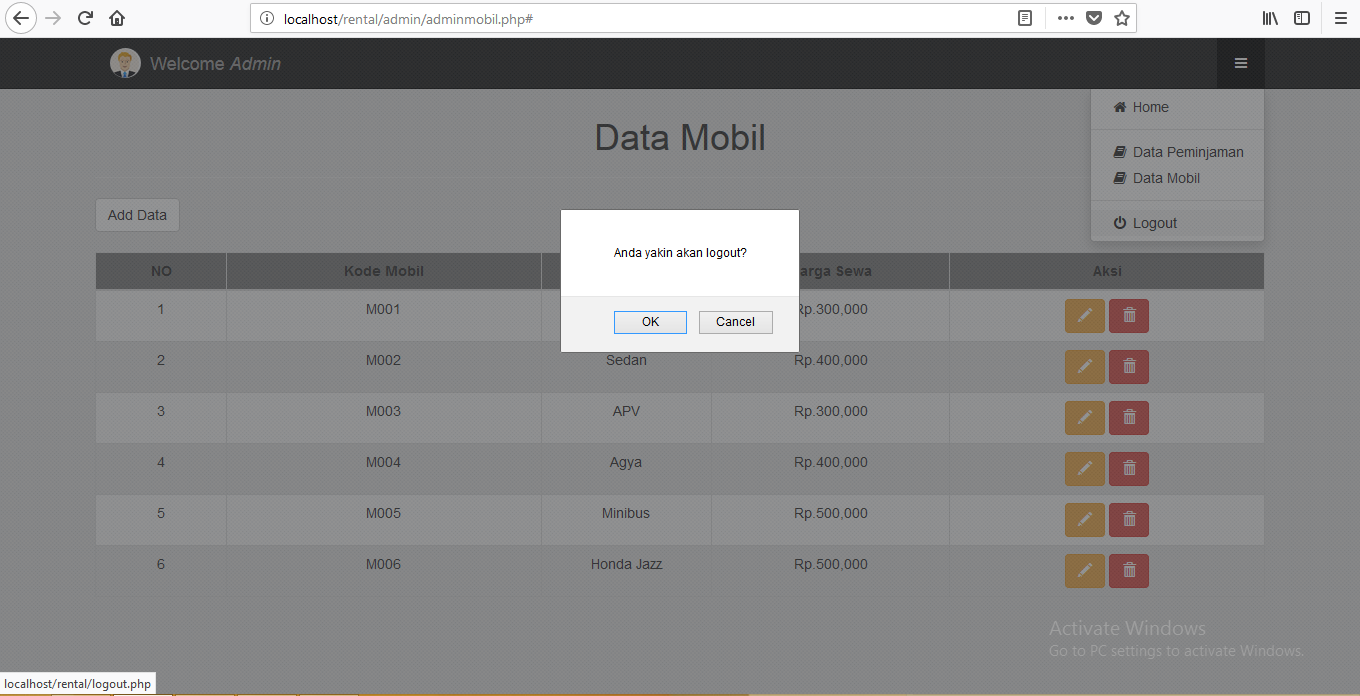Image resolution: width=1360 pixels, height=696 pixels.
Task: Open the Firefox application menu
Action: (x=1340, y=18)
